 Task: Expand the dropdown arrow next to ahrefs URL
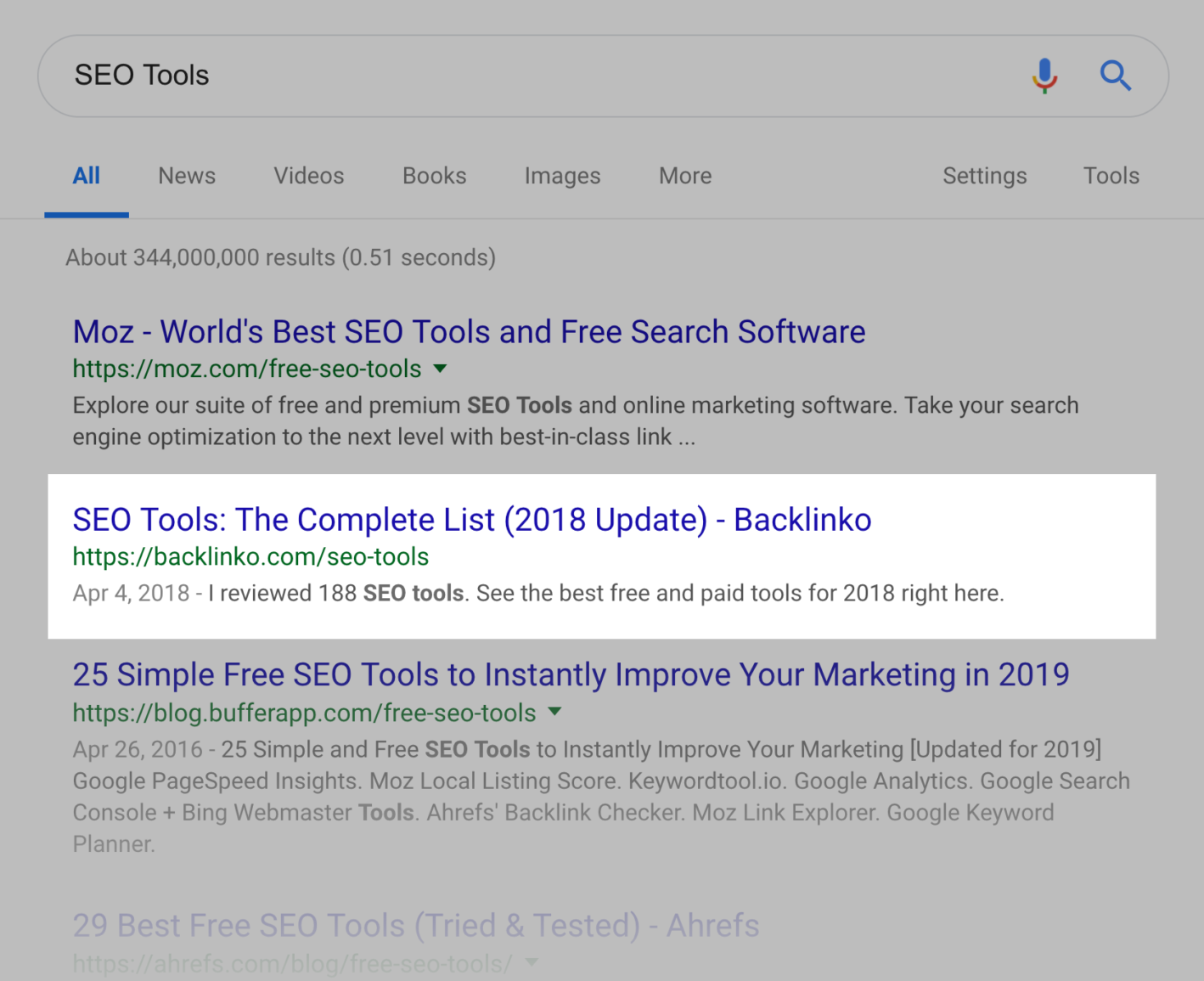(532, 962)
